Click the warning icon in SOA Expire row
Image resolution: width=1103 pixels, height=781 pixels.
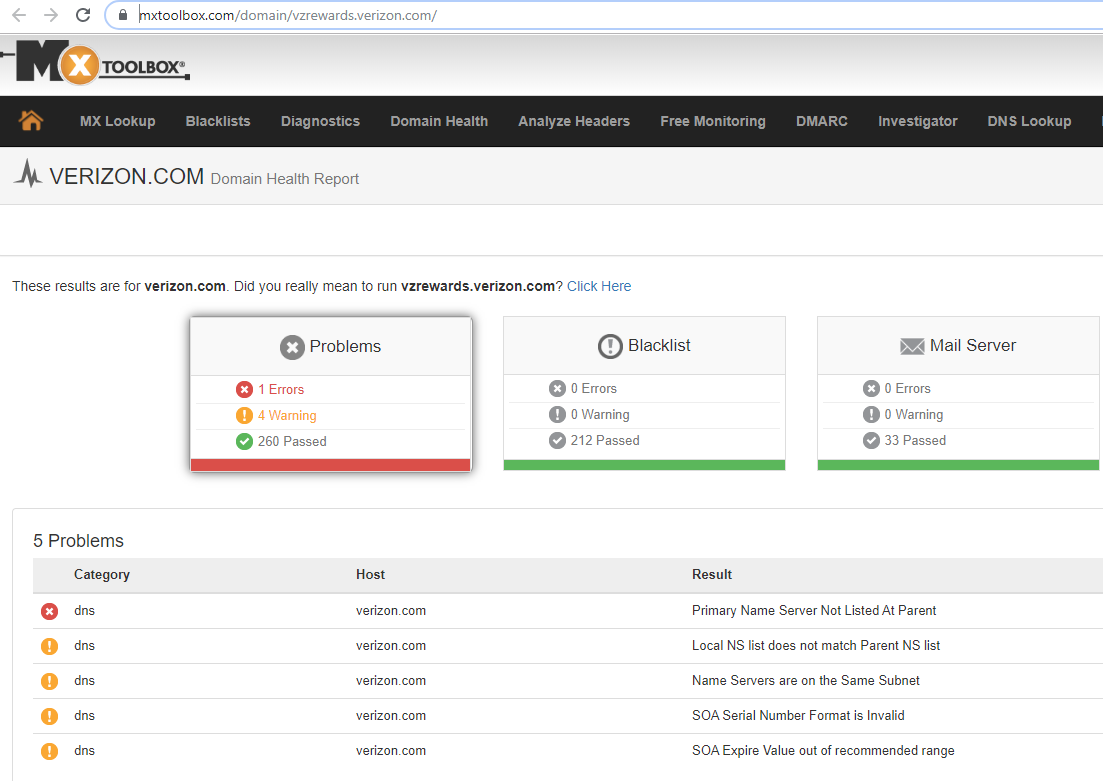tap(49, 751)
